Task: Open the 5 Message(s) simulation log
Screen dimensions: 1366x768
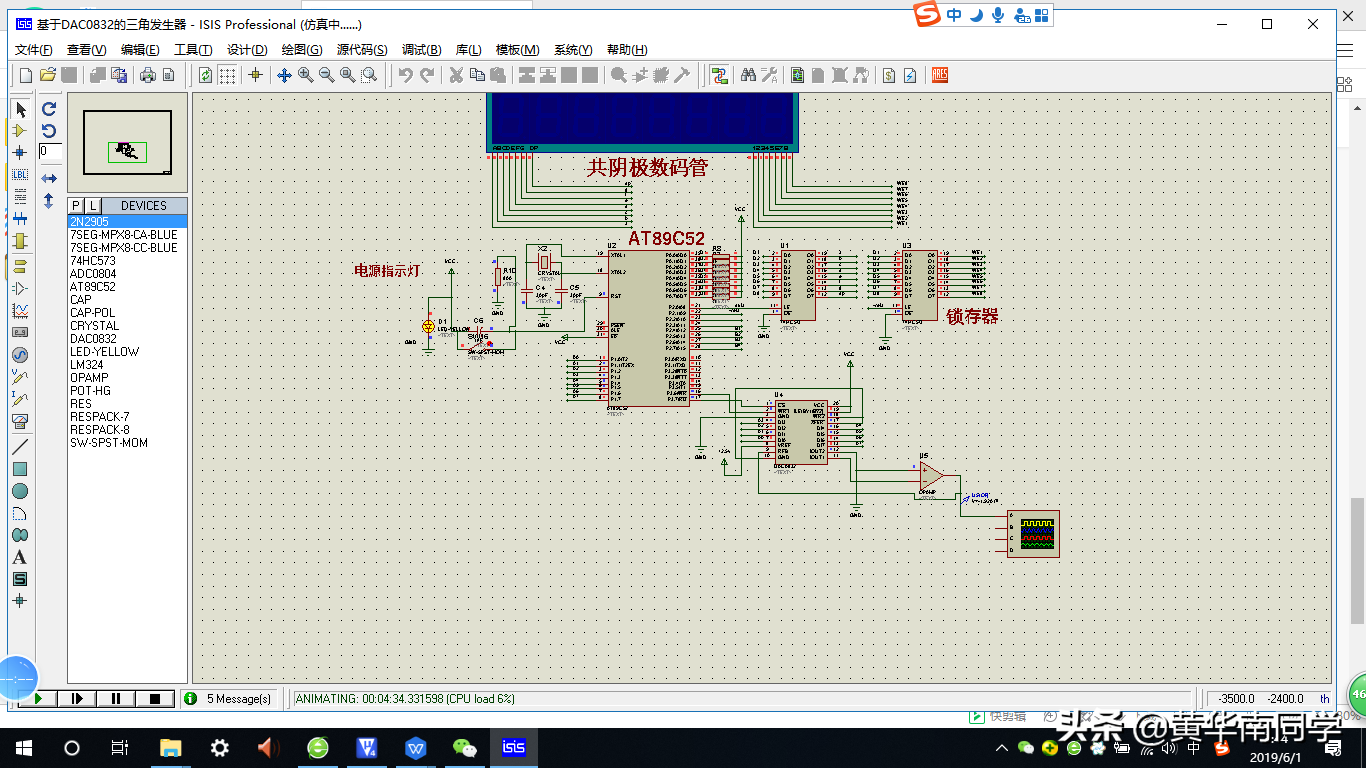Action: click(x=238, y=699)
